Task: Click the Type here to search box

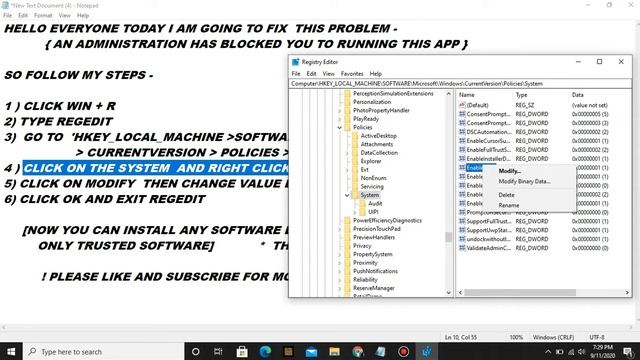Action: [104, 351]
